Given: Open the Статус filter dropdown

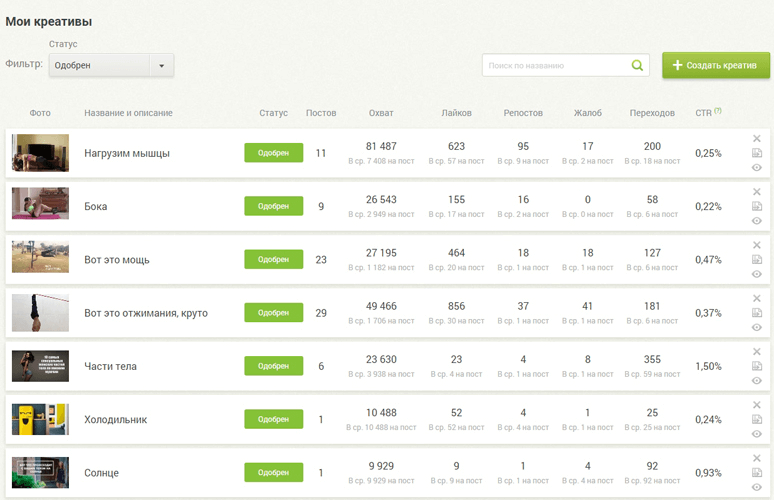Looking at the screenshot, I should (111, 66).
